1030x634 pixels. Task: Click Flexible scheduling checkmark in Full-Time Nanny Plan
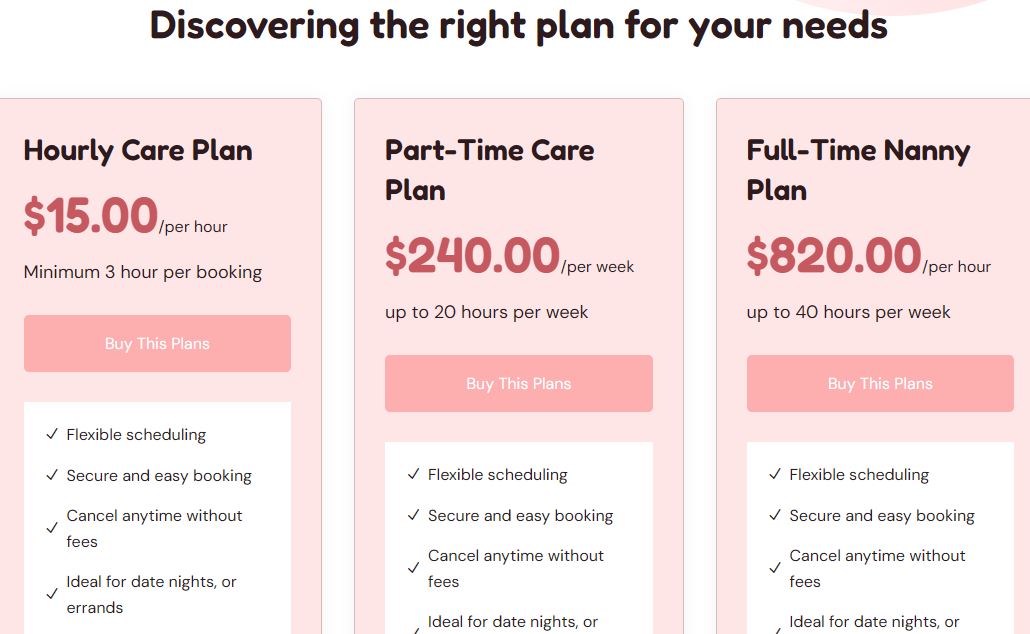pyautogui.click(x=774, y=475)
